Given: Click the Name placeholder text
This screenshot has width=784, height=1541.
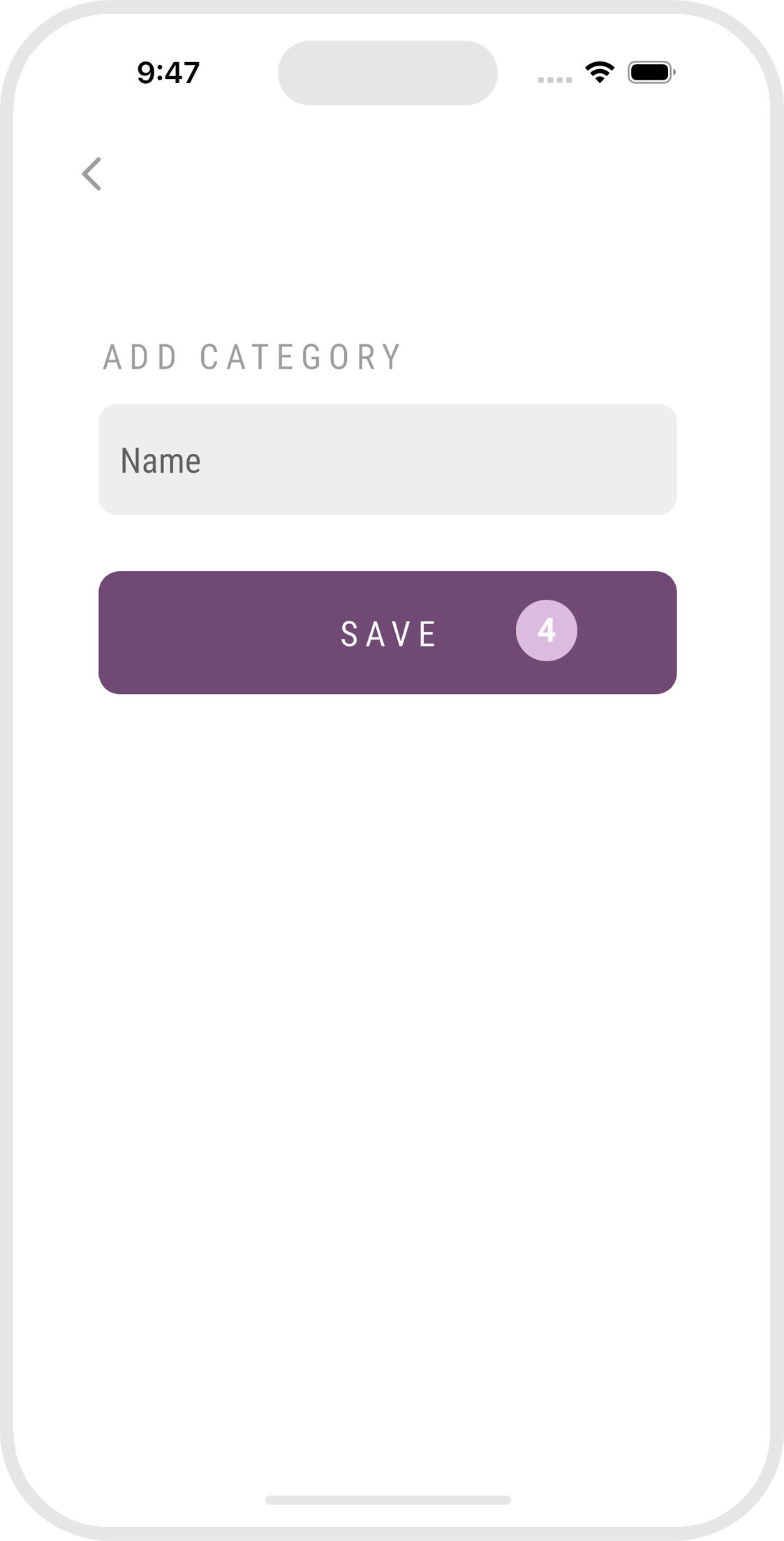Looking at the screenshot, I should [161, 461].
